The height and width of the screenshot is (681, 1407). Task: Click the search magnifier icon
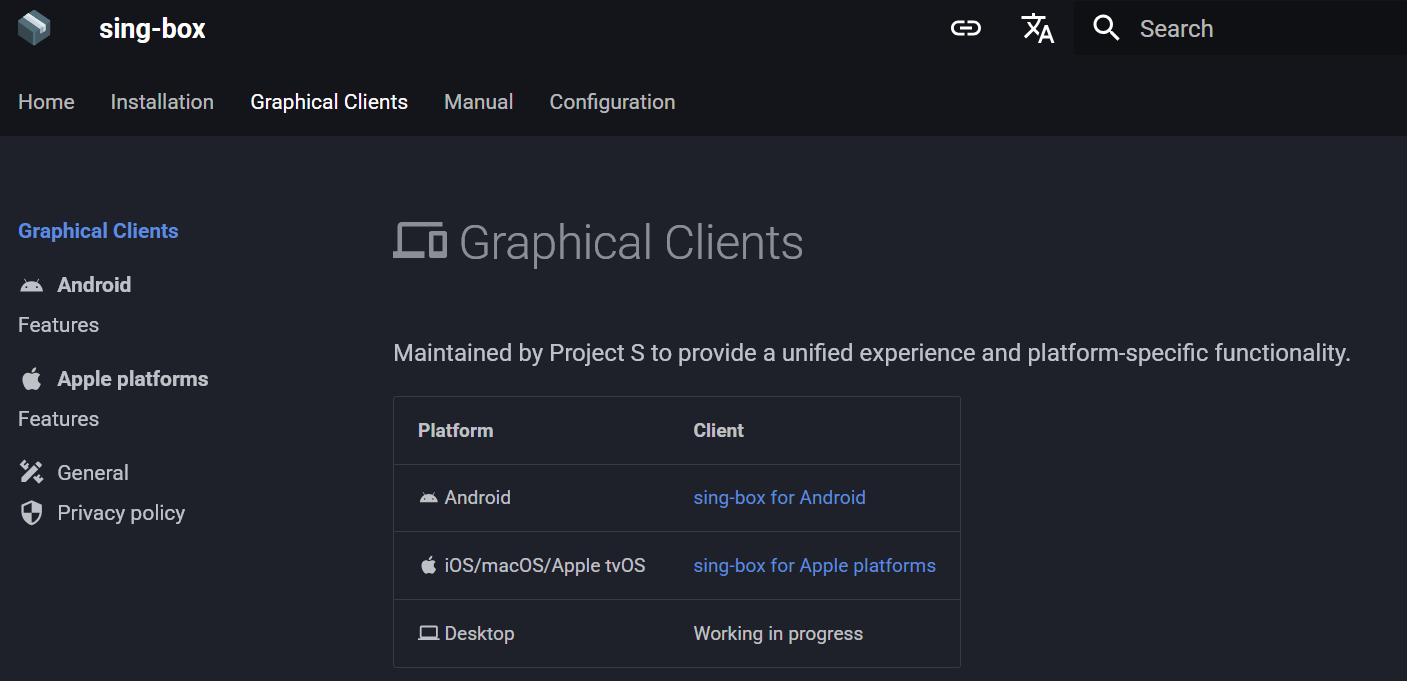coord(1106,28)
